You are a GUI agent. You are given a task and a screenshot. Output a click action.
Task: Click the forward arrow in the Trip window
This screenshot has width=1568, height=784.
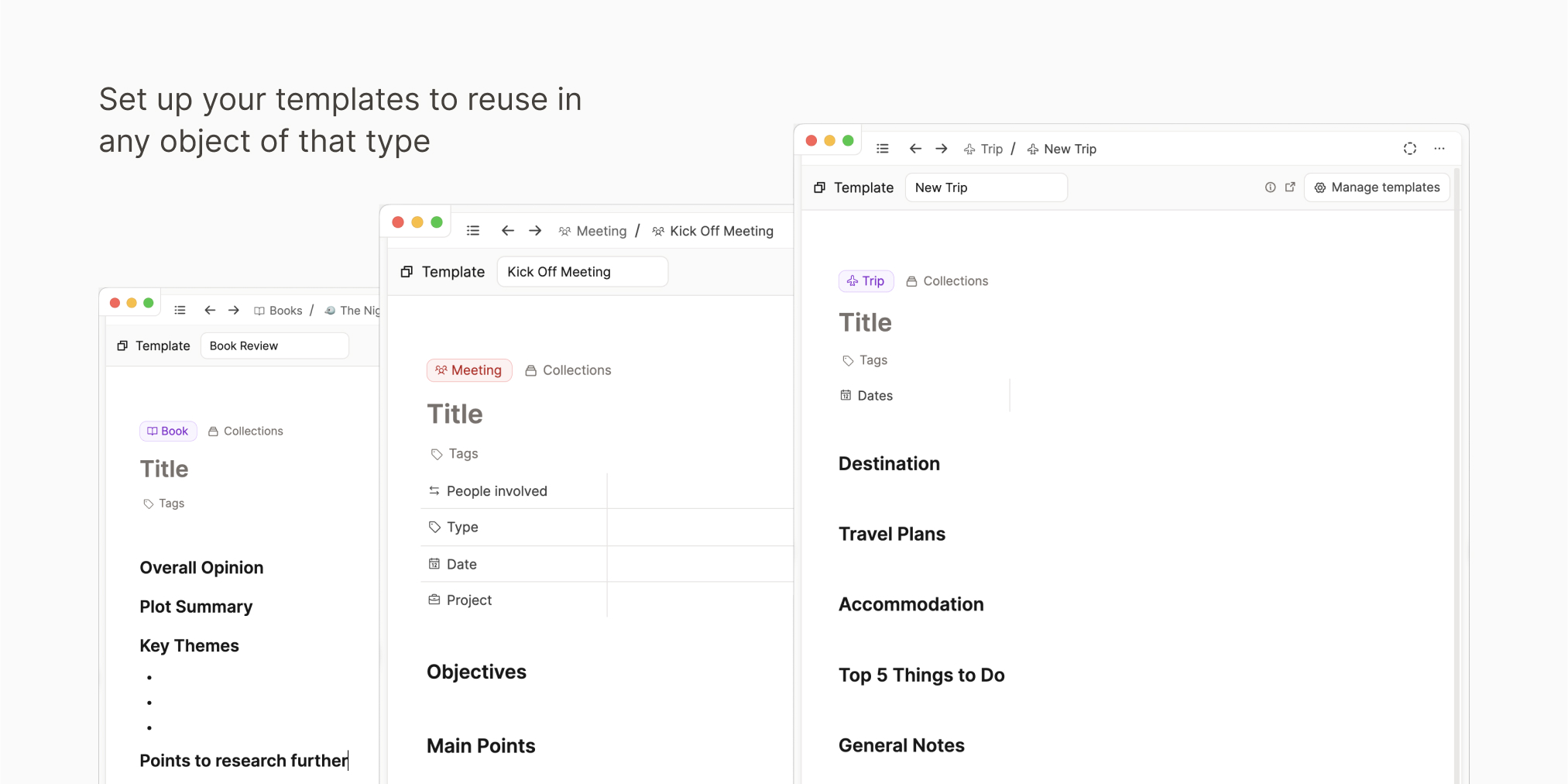tap(942, 149)
